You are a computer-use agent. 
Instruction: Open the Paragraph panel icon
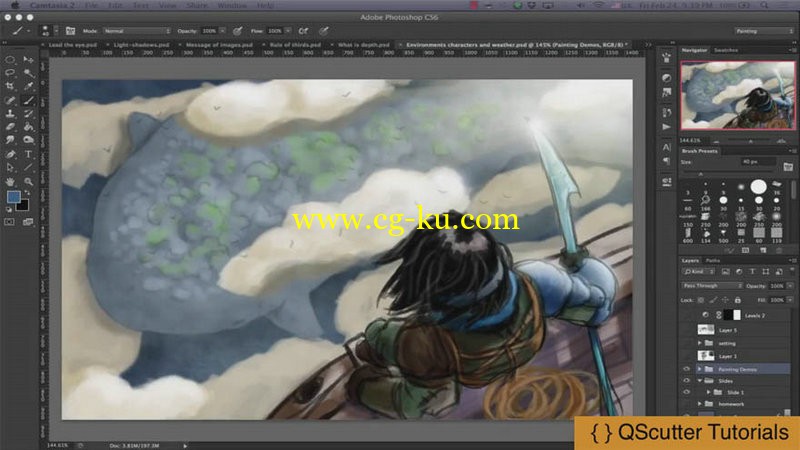tap(666, 161)
